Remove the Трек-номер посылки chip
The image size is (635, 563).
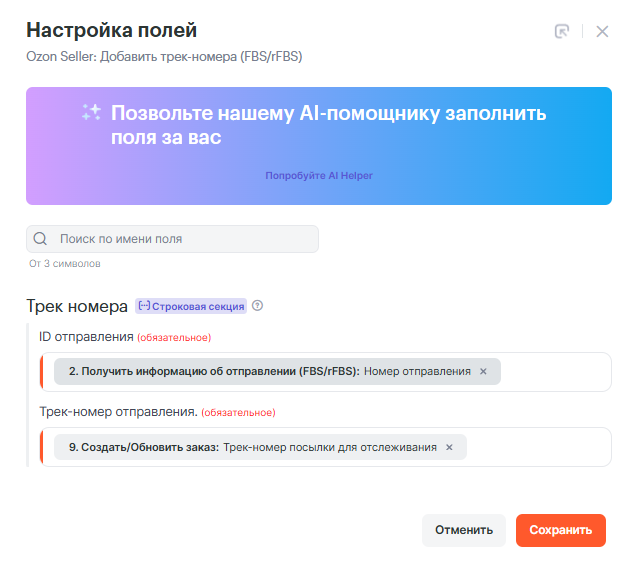click(449, 447)
